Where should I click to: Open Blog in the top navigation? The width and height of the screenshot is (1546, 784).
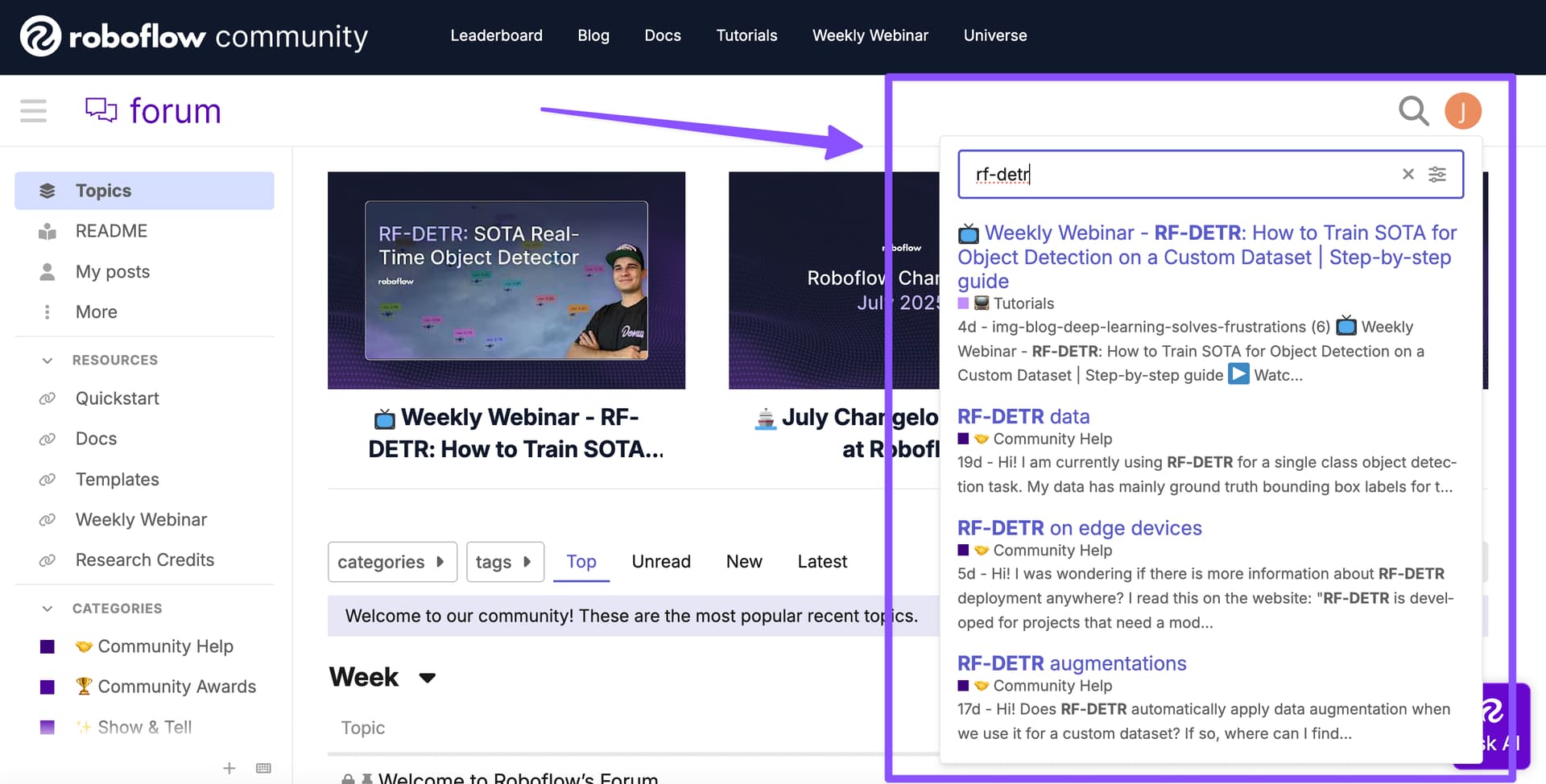point(593,35)
